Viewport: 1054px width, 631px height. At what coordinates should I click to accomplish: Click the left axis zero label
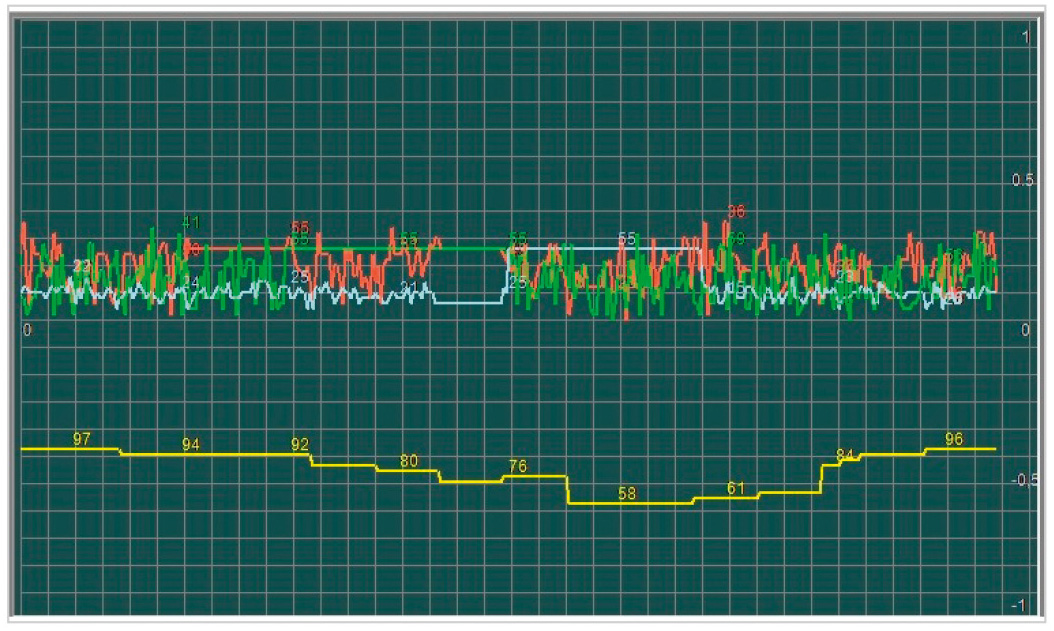click(x=27, y=330)
